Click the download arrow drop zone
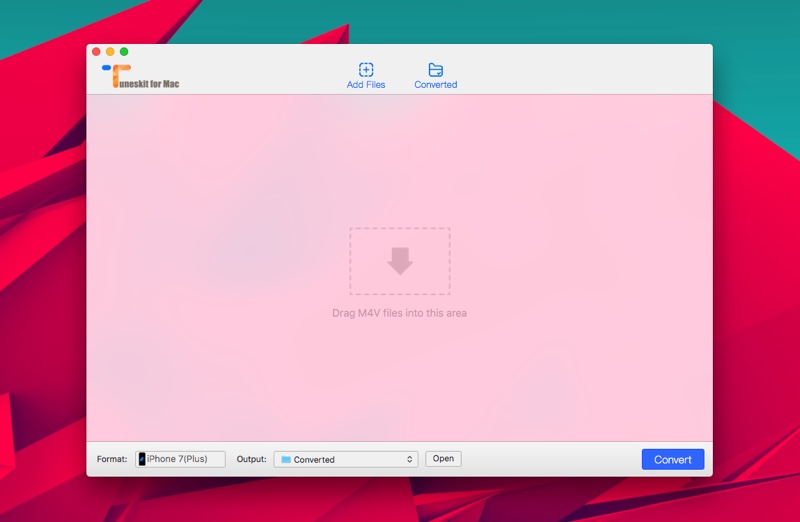This screenshot has height=522, width=800. pyautogui.click(x=399, y=261)
